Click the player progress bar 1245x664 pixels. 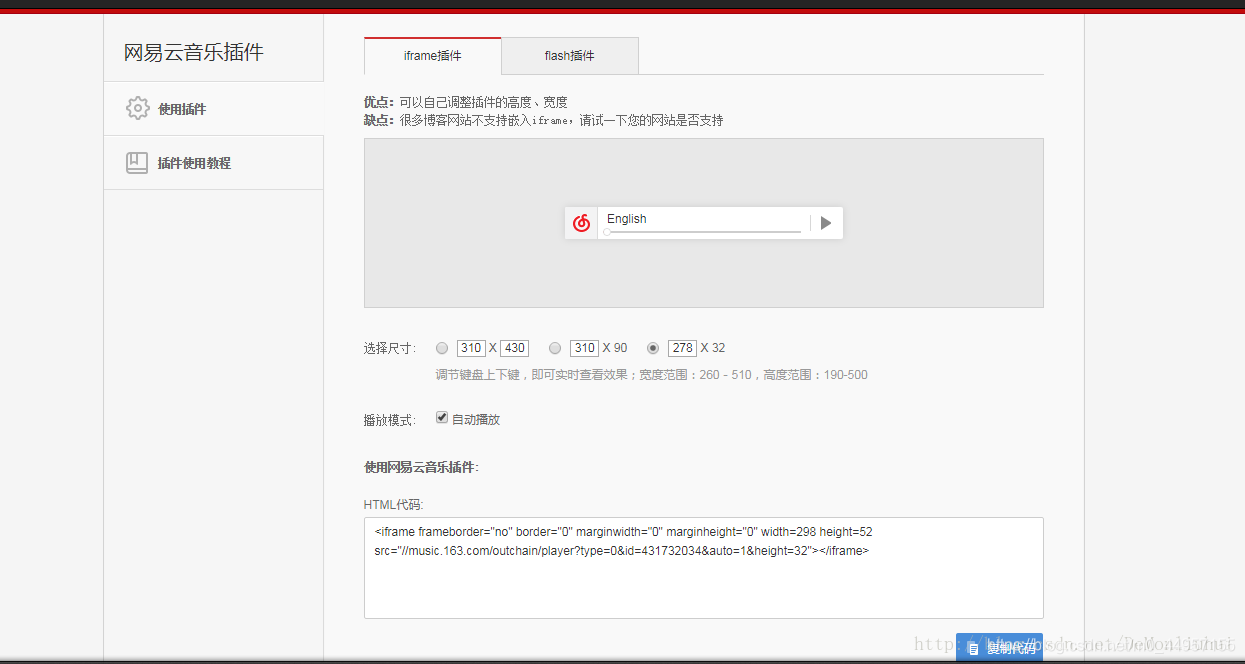point(704,232)
